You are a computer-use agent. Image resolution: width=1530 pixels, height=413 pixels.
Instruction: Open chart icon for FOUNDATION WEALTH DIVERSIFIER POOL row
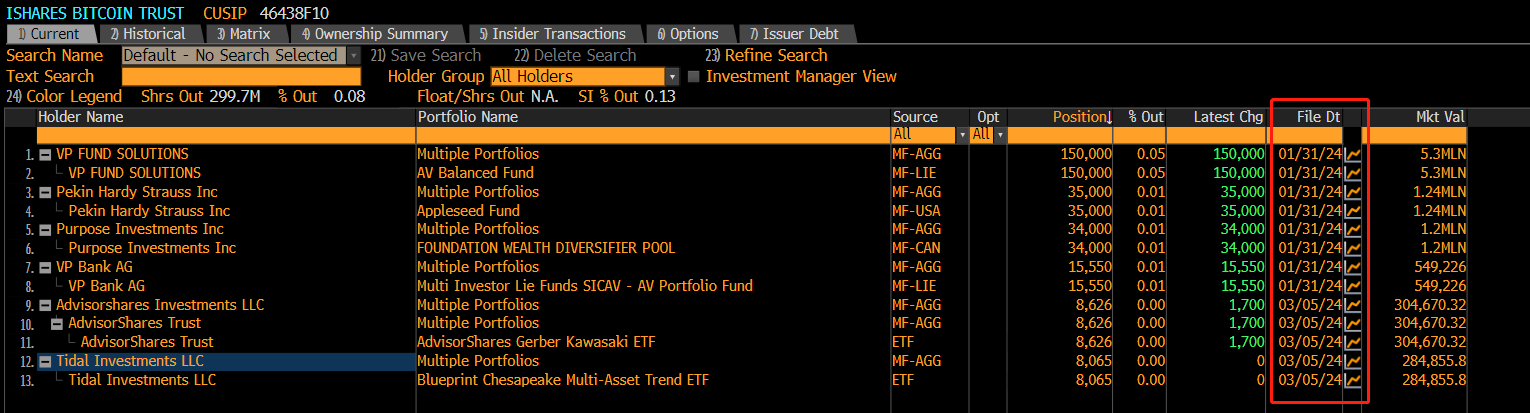[1353, 248]
